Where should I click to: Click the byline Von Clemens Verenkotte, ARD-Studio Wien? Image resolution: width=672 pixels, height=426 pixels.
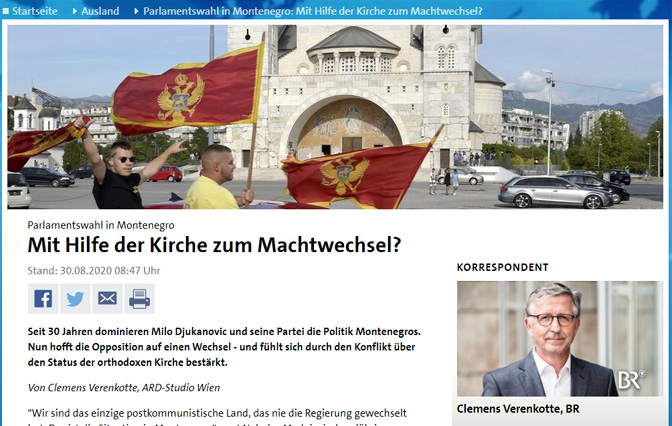(x=124, y=388)
